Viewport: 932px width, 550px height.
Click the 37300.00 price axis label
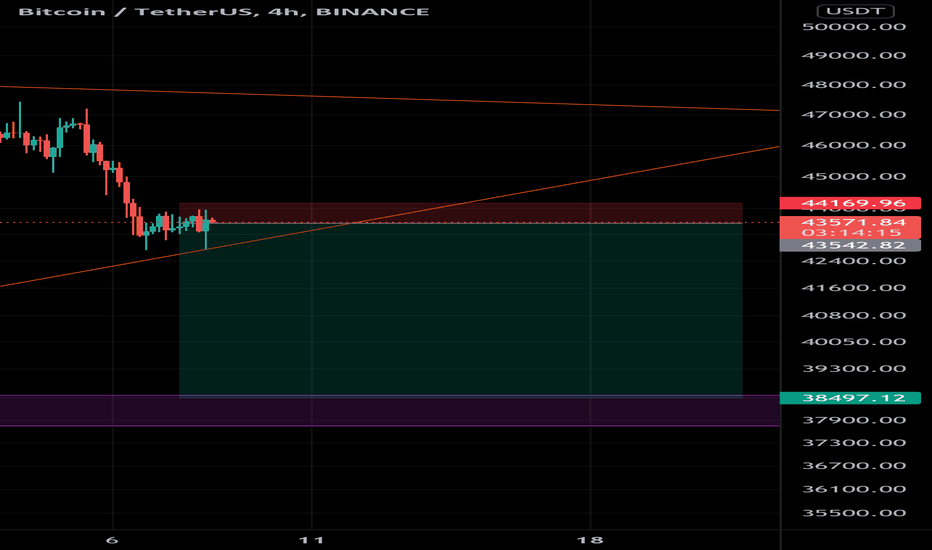point(854,443)
